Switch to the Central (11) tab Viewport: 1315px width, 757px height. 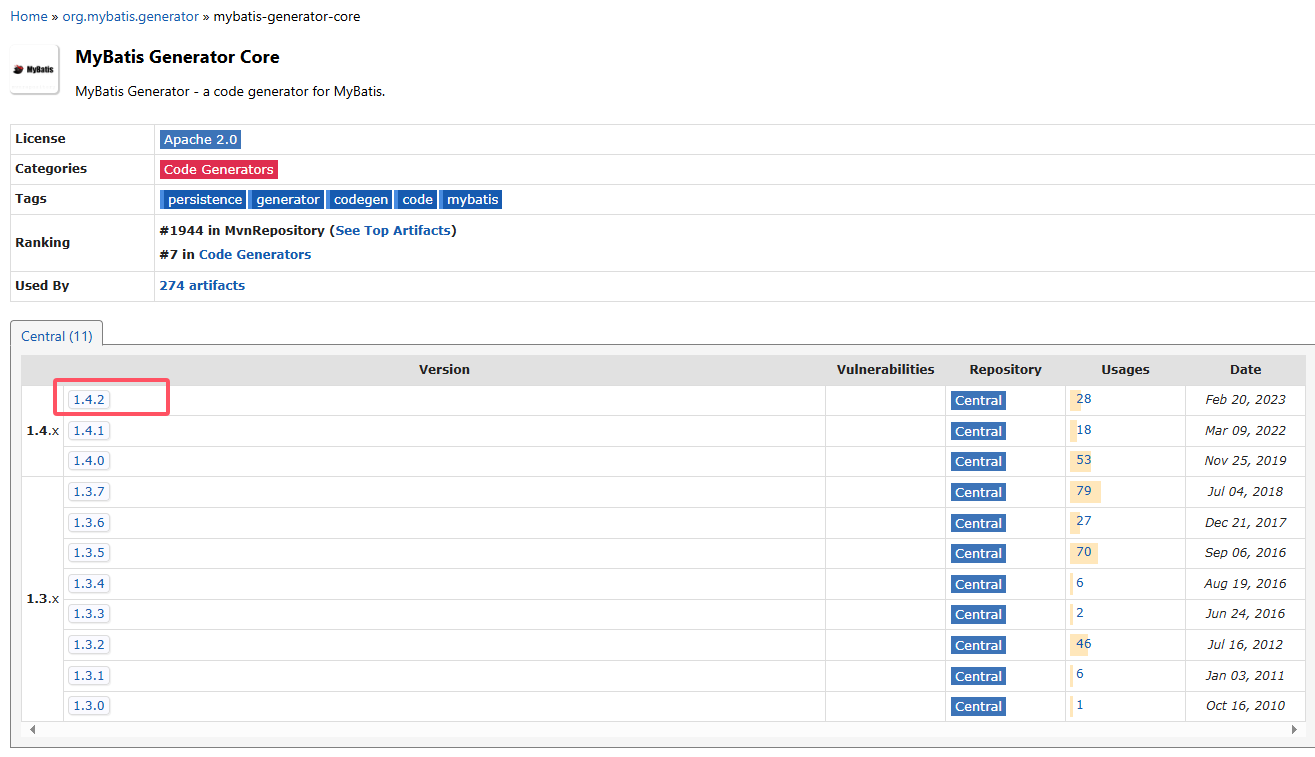(x=57, y=336)
